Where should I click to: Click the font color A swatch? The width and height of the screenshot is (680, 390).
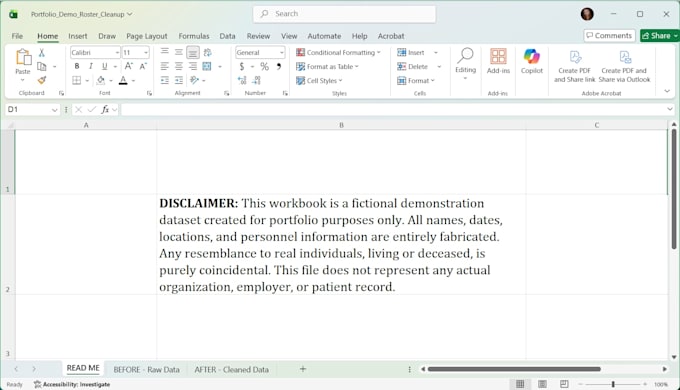[123, 80]
